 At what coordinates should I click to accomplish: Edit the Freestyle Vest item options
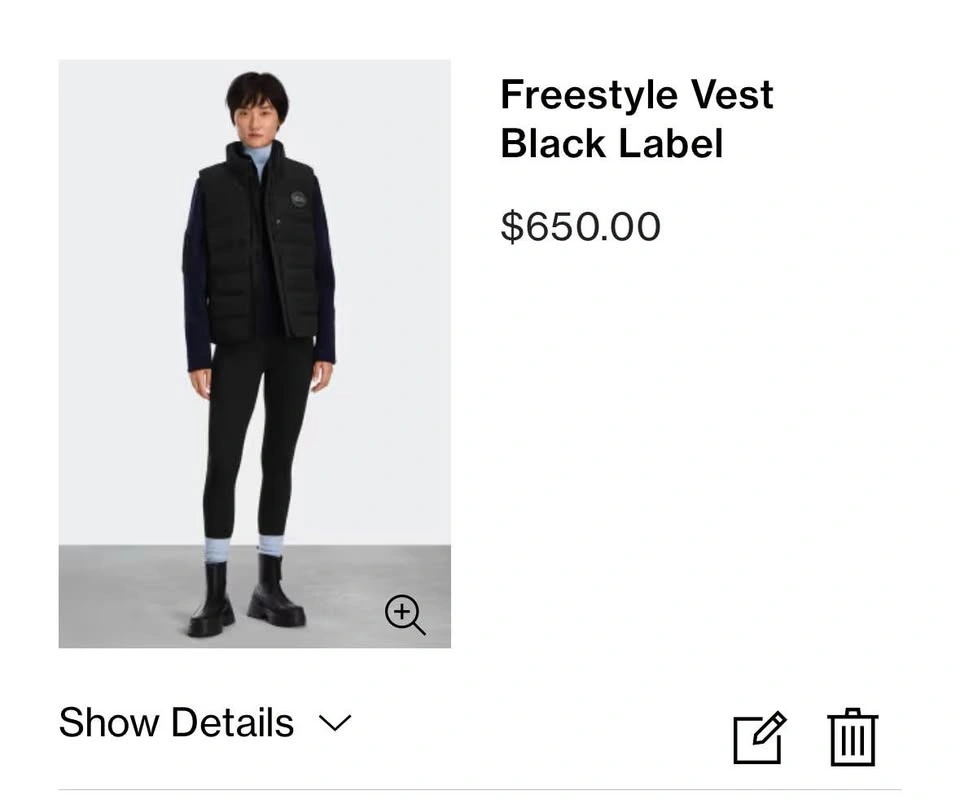tap(759, 738)
